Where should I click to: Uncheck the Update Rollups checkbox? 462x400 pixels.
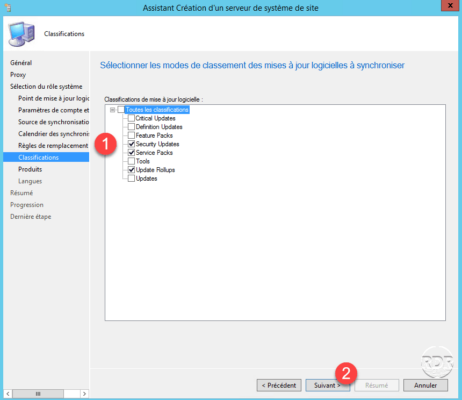tap(131, 170)
